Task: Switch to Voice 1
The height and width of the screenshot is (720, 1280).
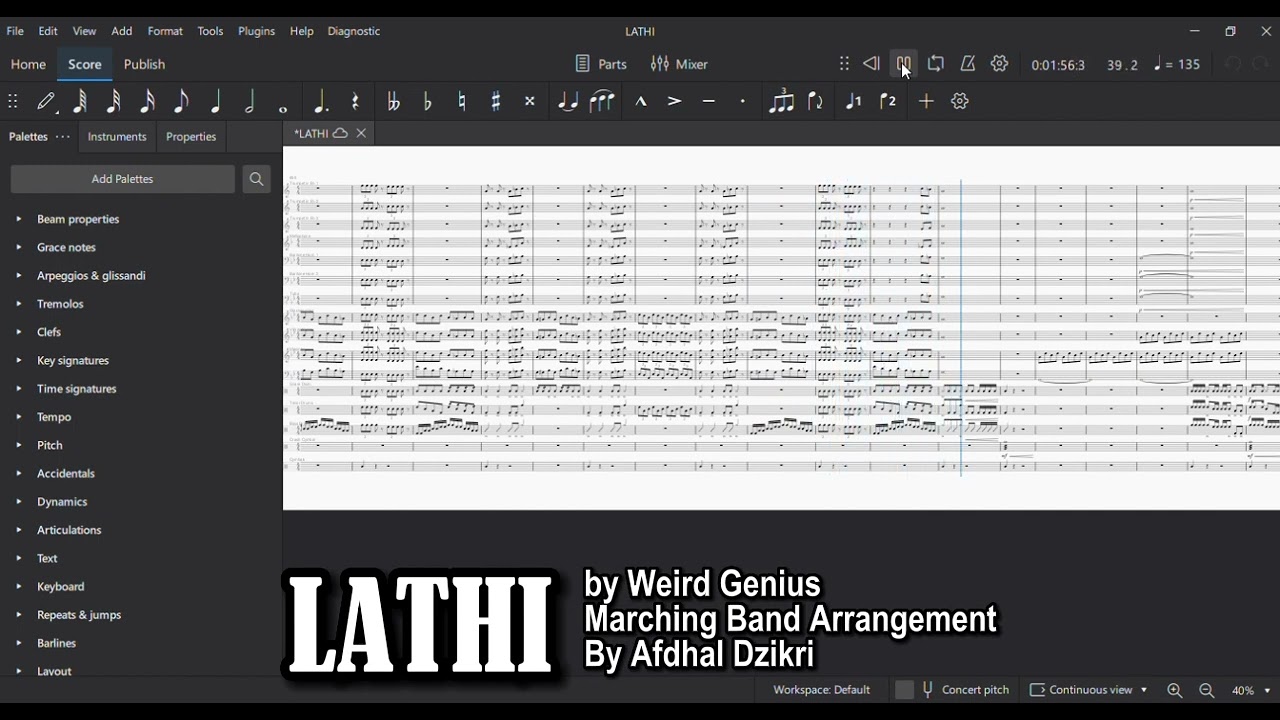Action: pos(853,101)
